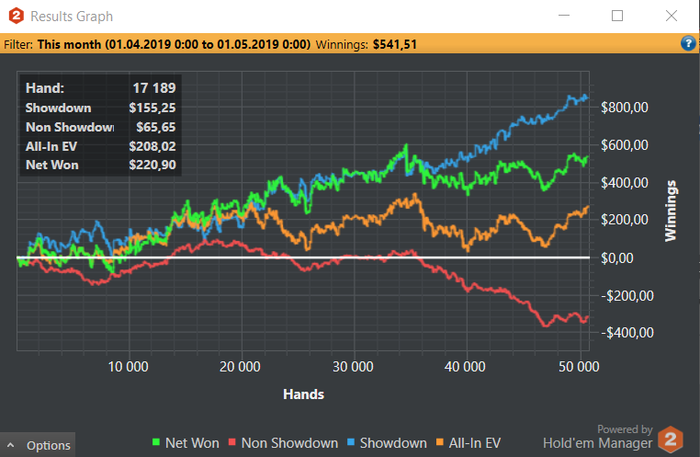
Task: Click the tooltip Showdown value $155,25
Action: click(x=152, y=108)
